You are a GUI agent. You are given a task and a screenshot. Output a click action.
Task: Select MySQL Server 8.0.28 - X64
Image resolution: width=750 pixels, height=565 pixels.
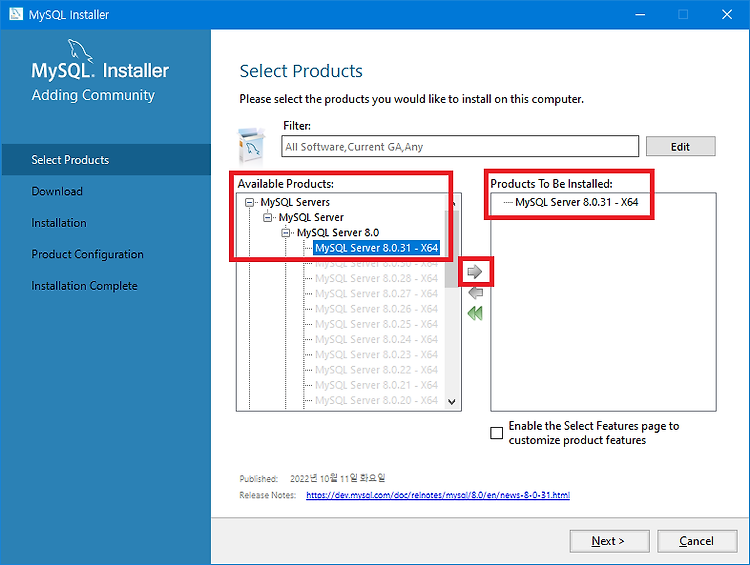pos(376,278)
